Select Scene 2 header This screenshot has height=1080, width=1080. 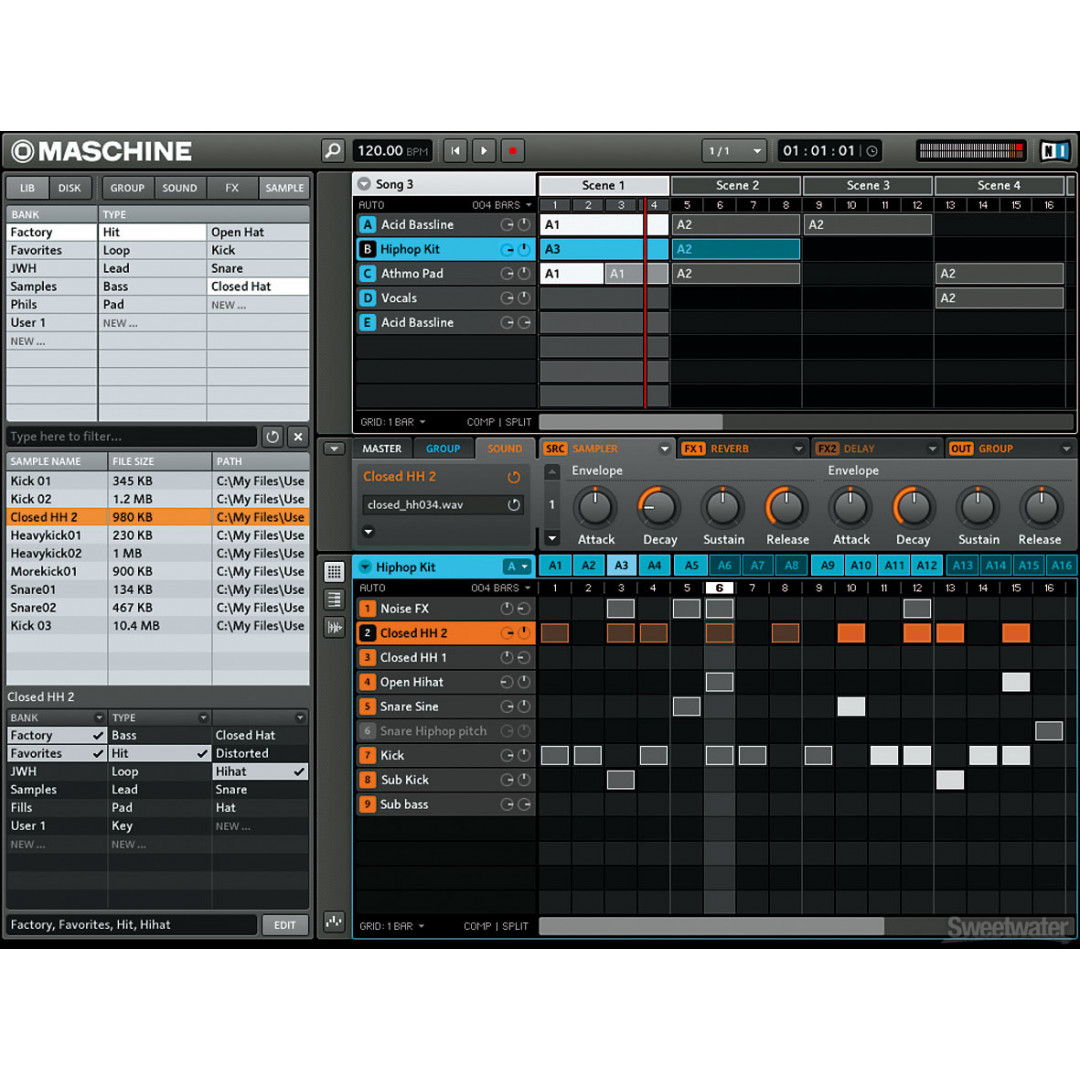coord(736,185)
